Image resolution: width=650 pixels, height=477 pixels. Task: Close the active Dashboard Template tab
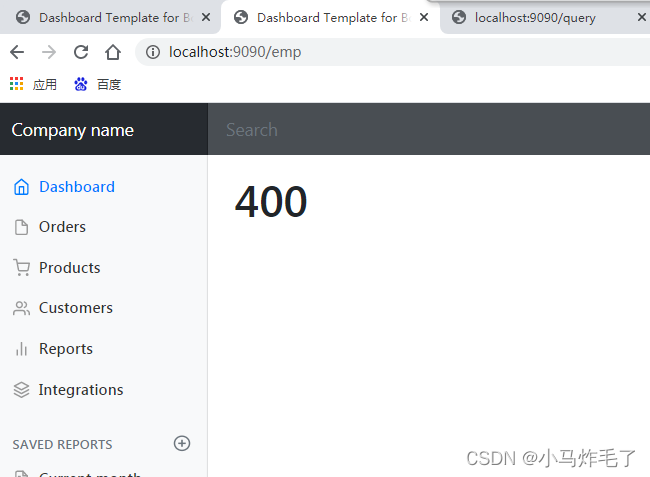coord(424,17)
